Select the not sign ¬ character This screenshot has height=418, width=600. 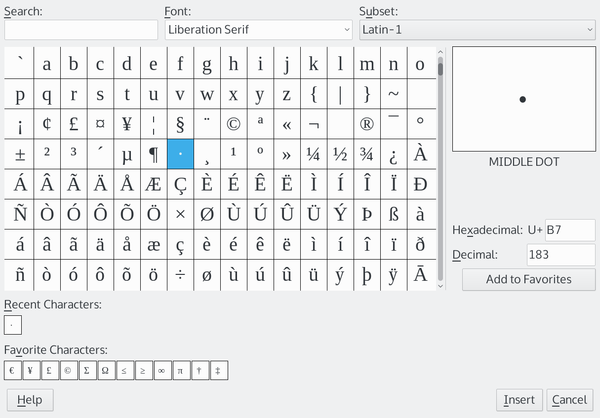pyautogui.click(x=313, y=124)
